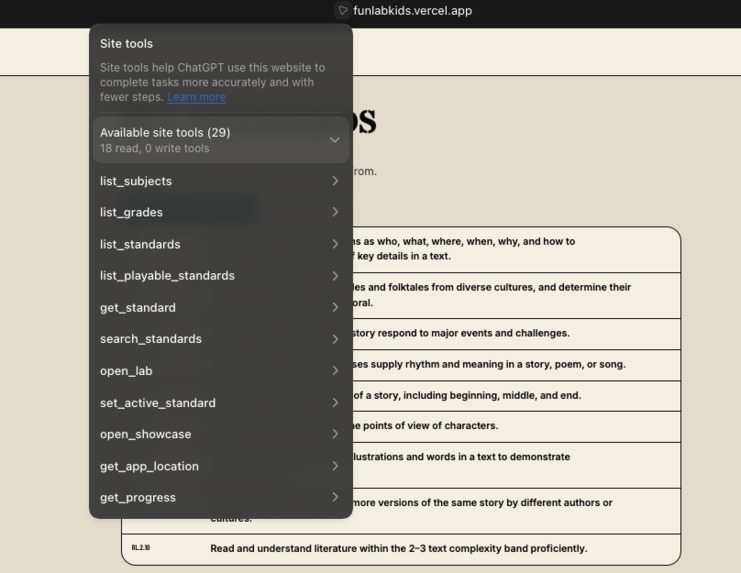The width and height of the screenshot is (741, 573).
Task: Click the funlabkids.vercel.app address text
Action: coord(413,10)
